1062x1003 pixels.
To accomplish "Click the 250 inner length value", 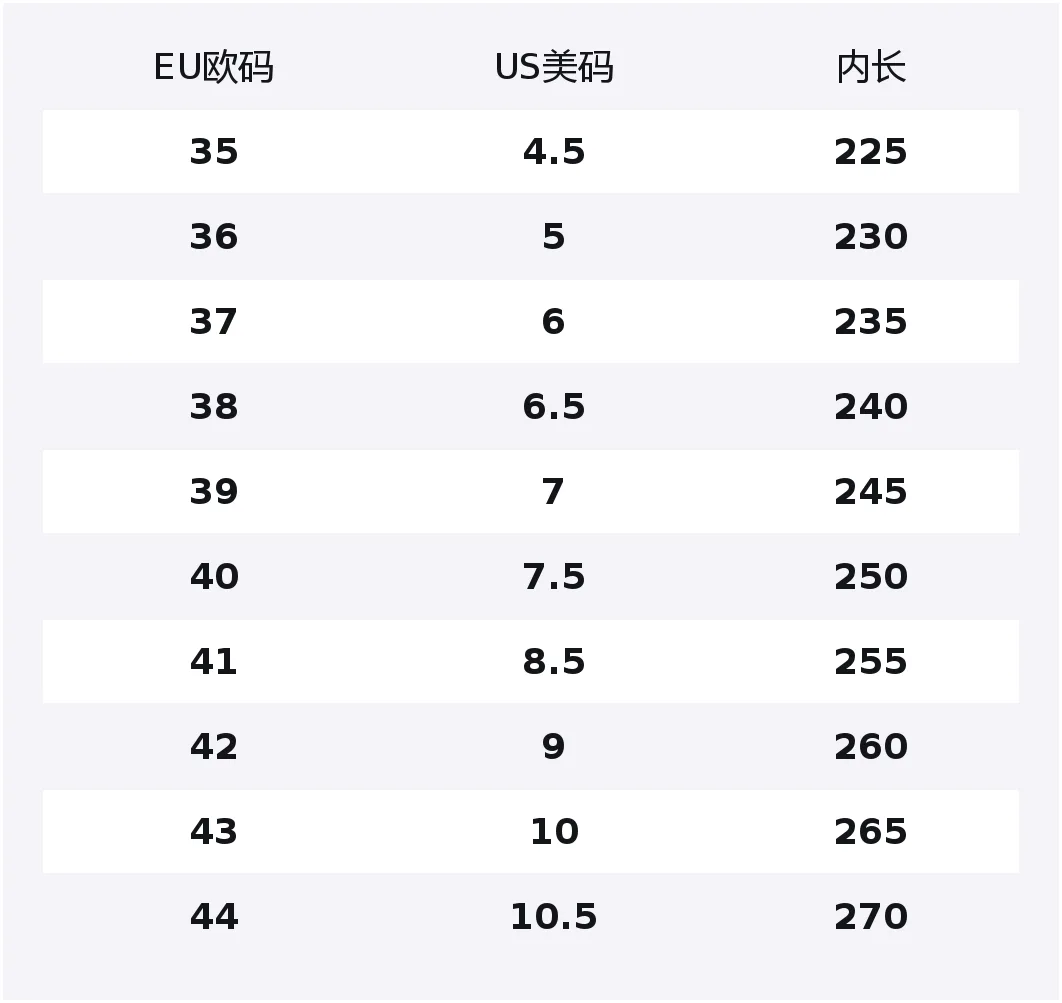I will (x=871, y=577).
